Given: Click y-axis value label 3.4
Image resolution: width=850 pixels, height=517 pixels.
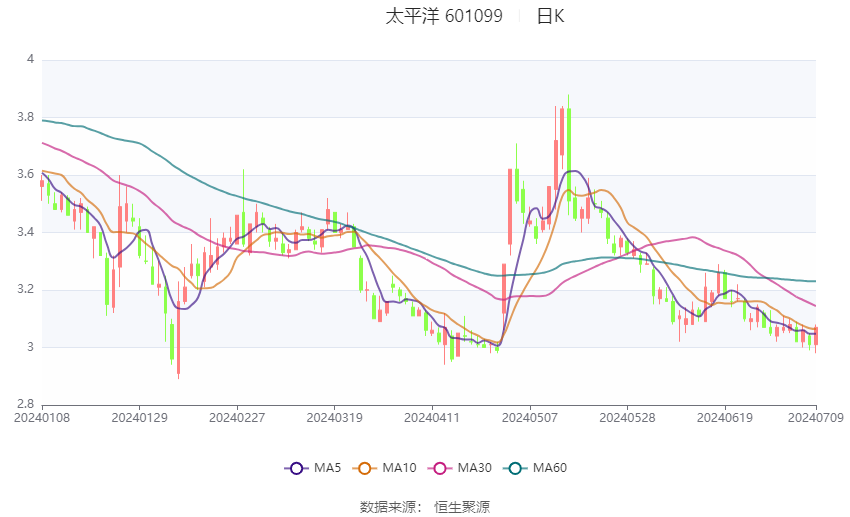Looking at the screenshot, I should (25, 232).
